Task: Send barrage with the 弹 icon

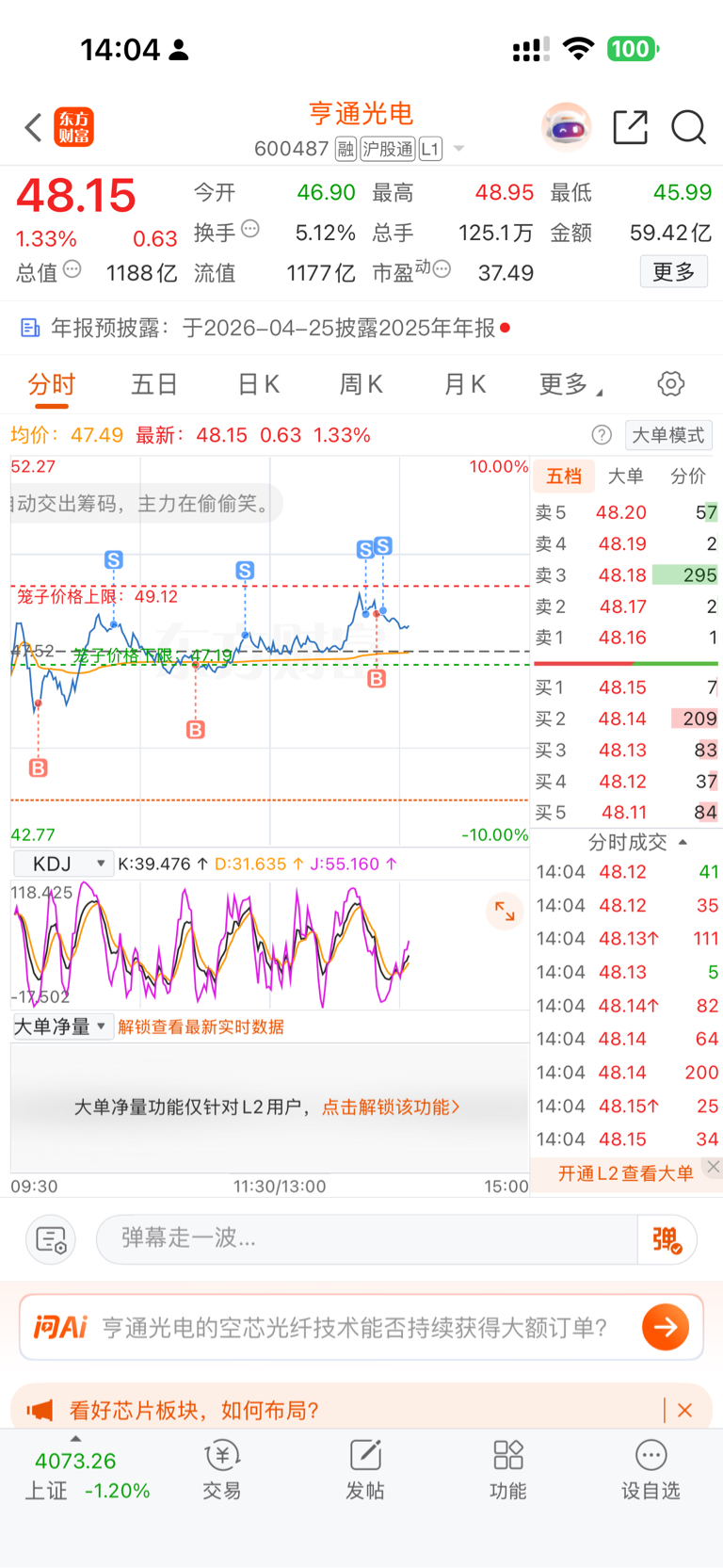Action: tap(667, 1239)
